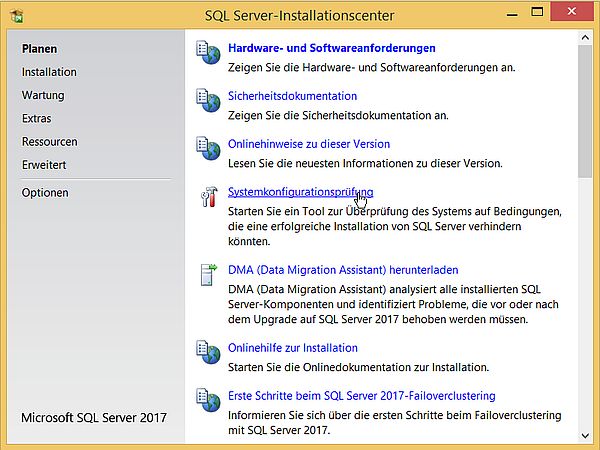Open the Ressourcen category
Viewport: 600px width, 450px height.
coord(49,142)
